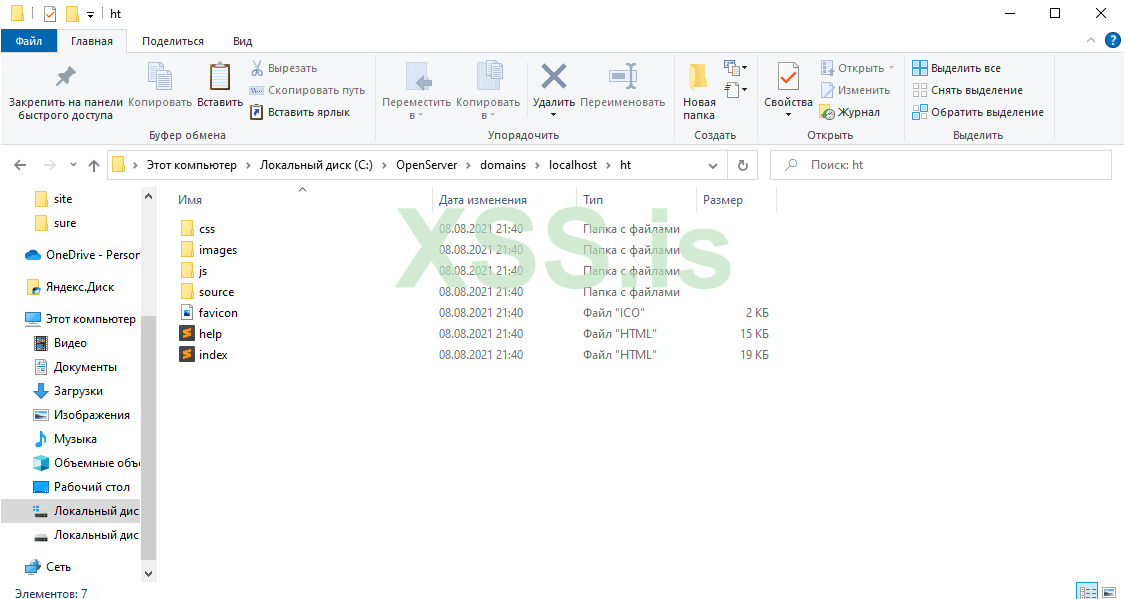
Task: Open the Удалить dropdown arrow
Action: click(553, 115)
